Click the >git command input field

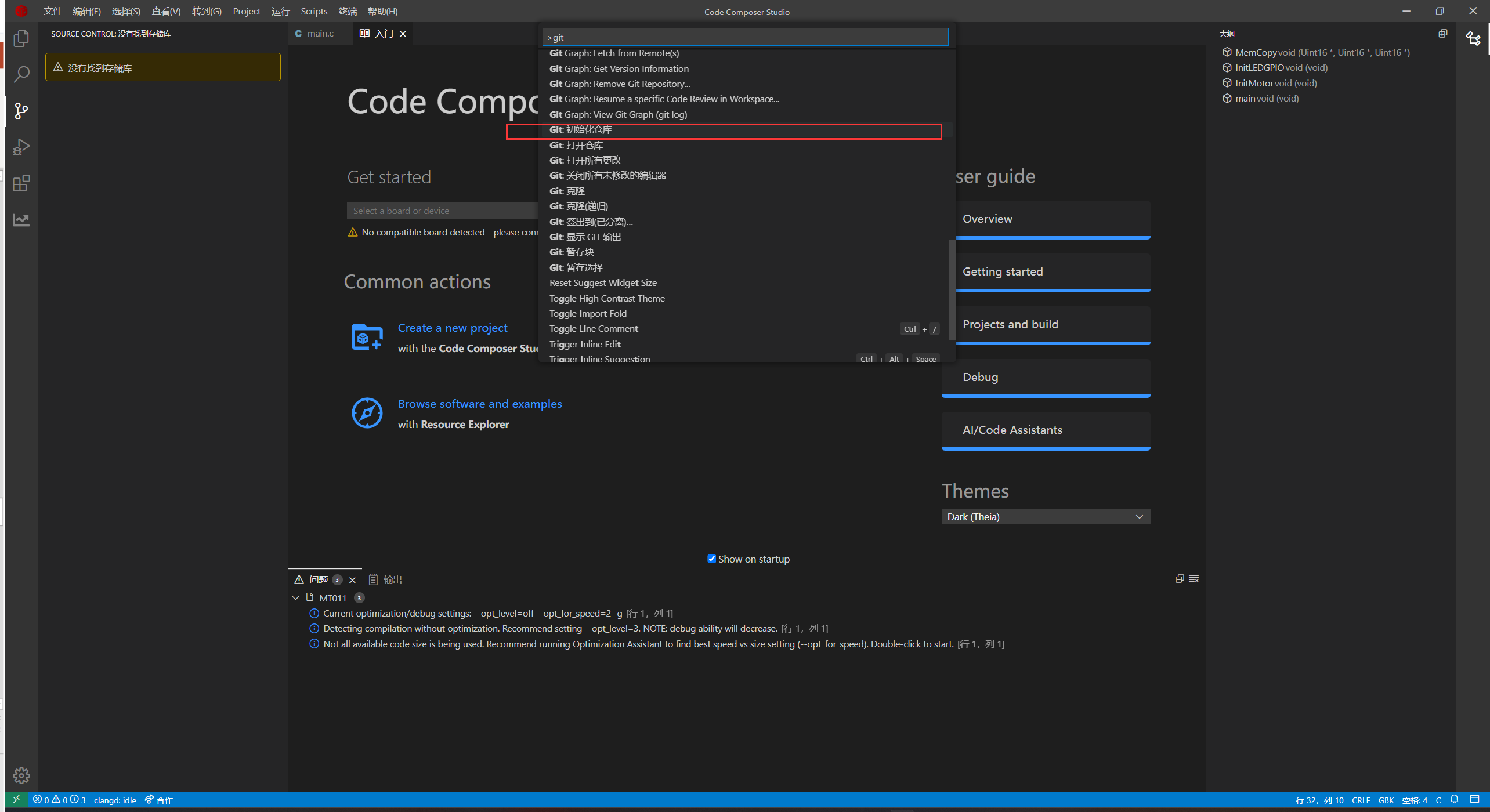click(x=745, y=37)
